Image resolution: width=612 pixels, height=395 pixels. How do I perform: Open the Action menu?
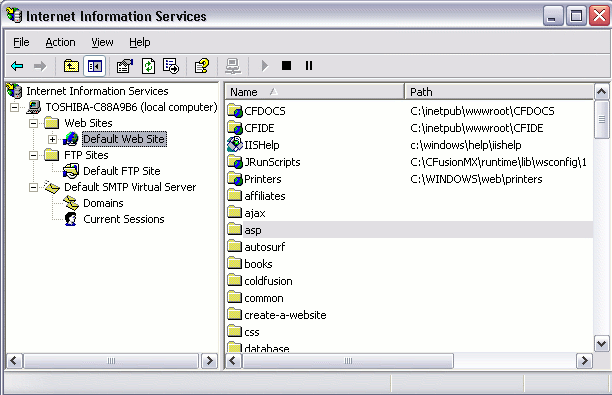click(x=60, y=42)
